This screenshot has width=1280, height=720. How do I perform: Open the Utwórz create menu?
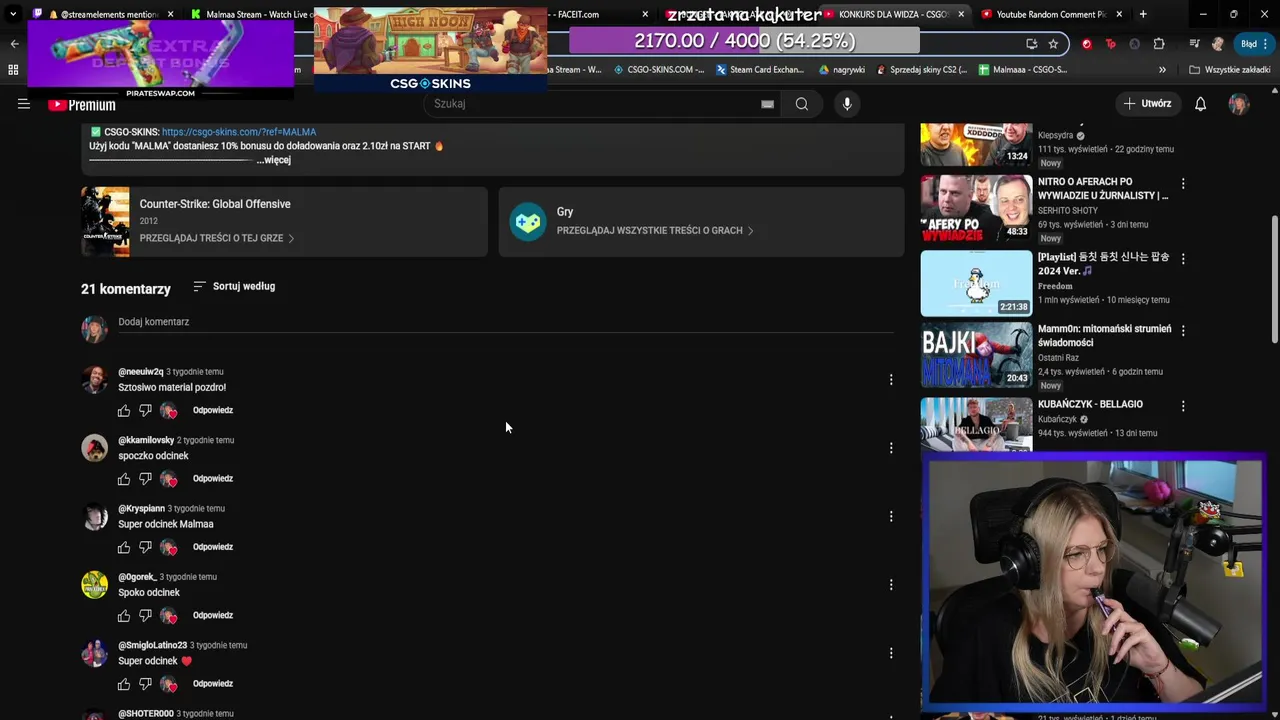1147,104
